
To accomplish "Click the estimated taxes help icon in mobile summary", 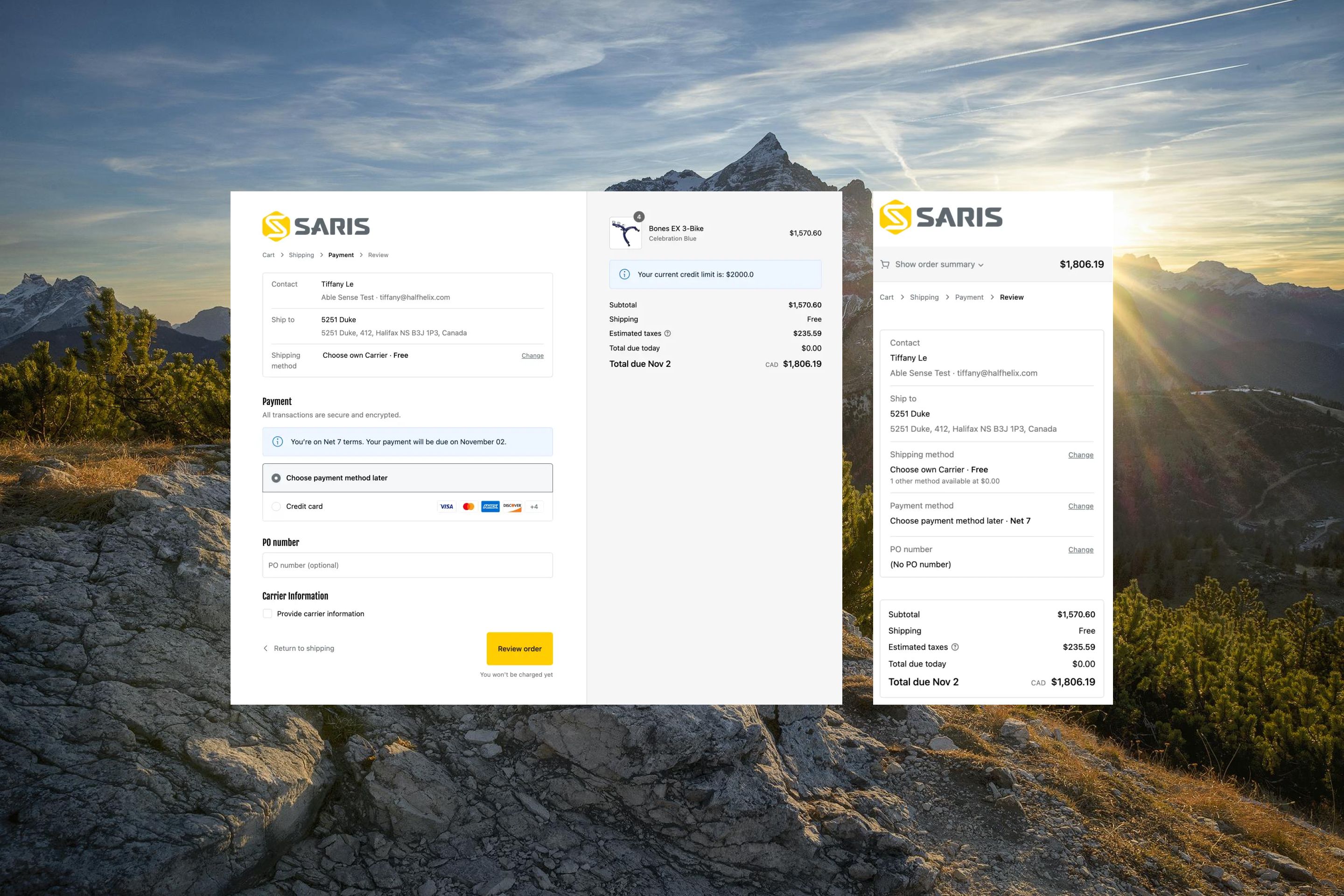I will (955, 647).
